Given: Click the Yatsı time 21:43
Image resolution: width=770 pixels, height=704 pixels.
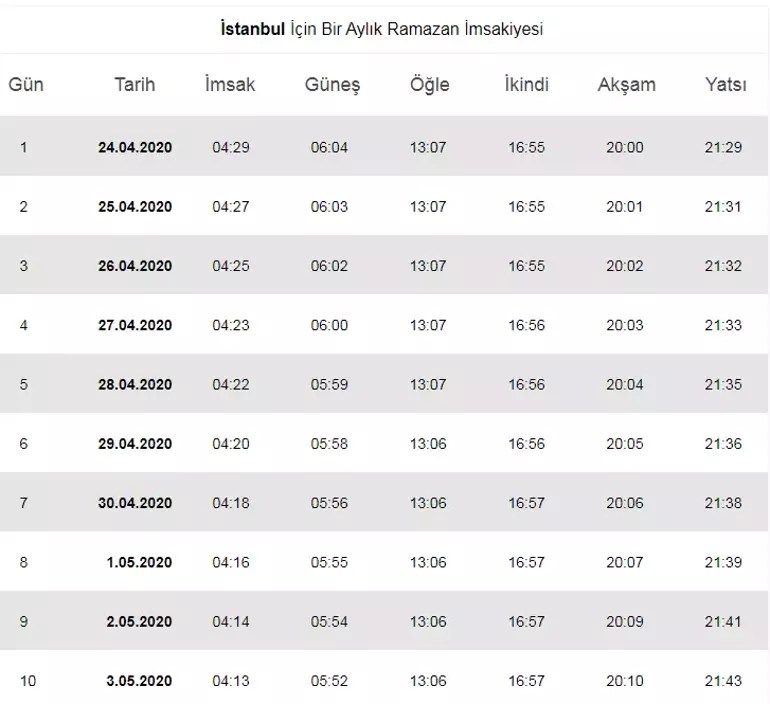Looking at the screenshot, I should click(723, 681).
